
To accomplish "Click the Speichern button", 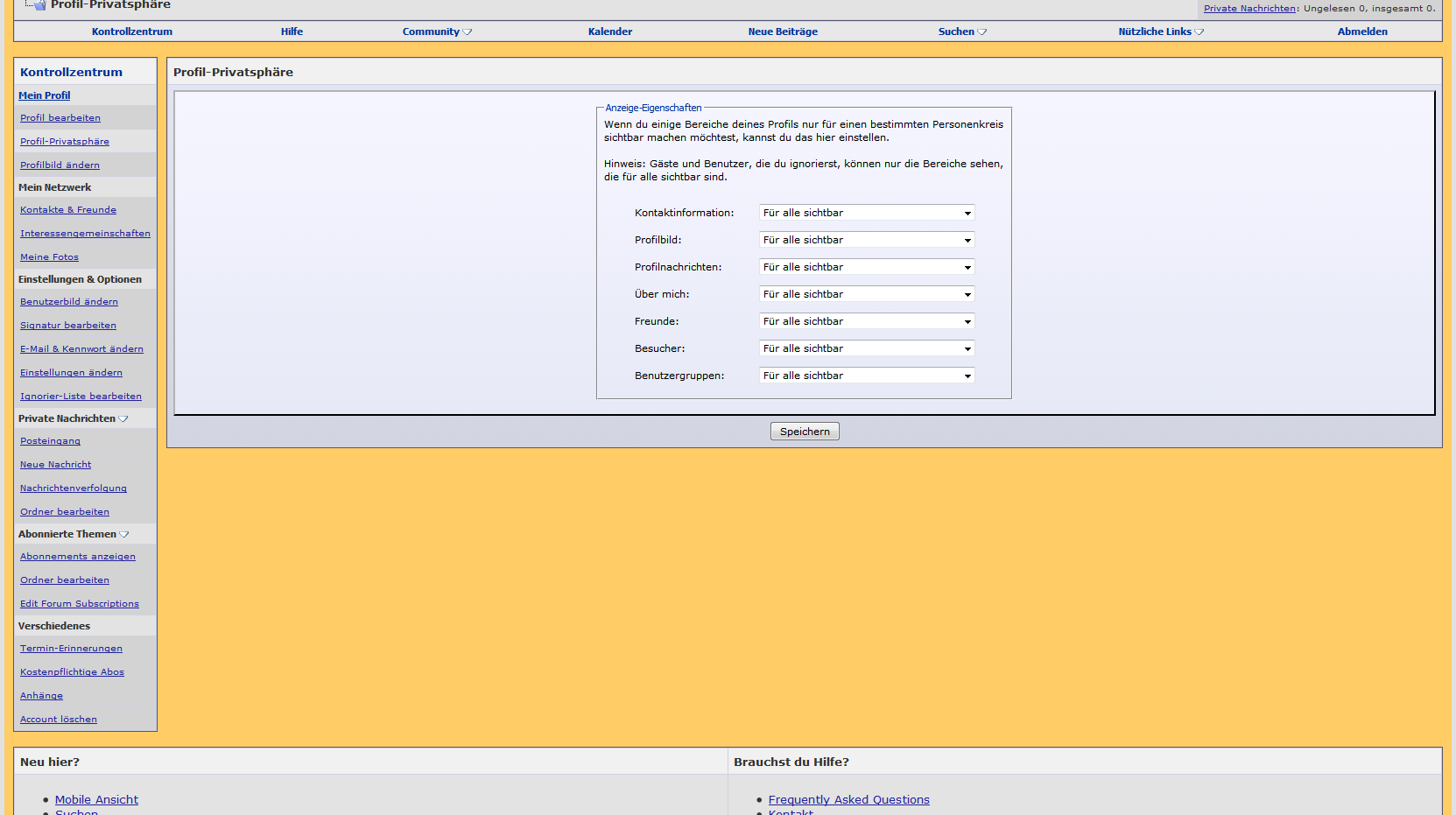I will [x=804, y=432].
